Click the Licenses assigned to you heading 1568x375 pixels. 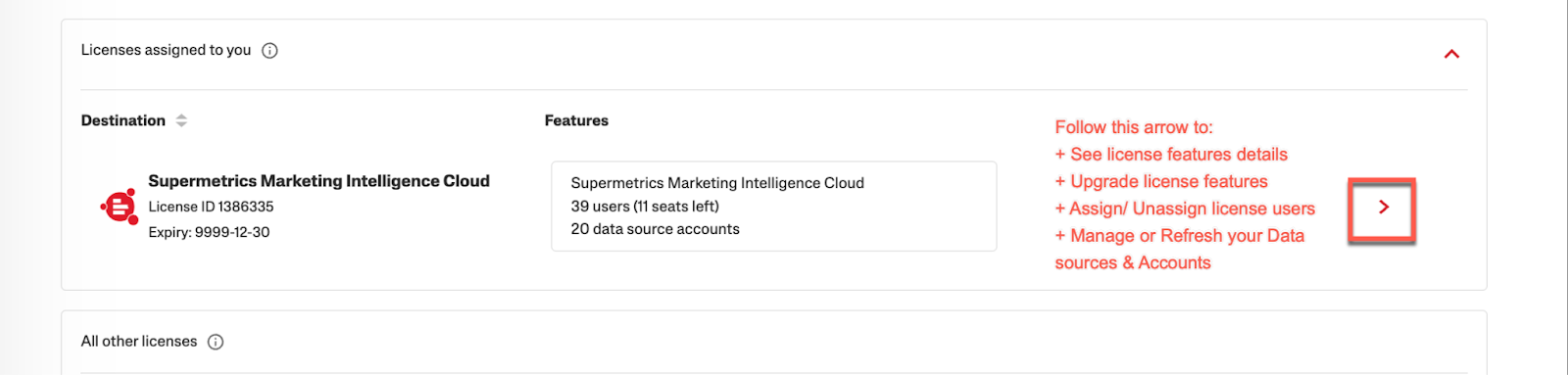(166, 50)
